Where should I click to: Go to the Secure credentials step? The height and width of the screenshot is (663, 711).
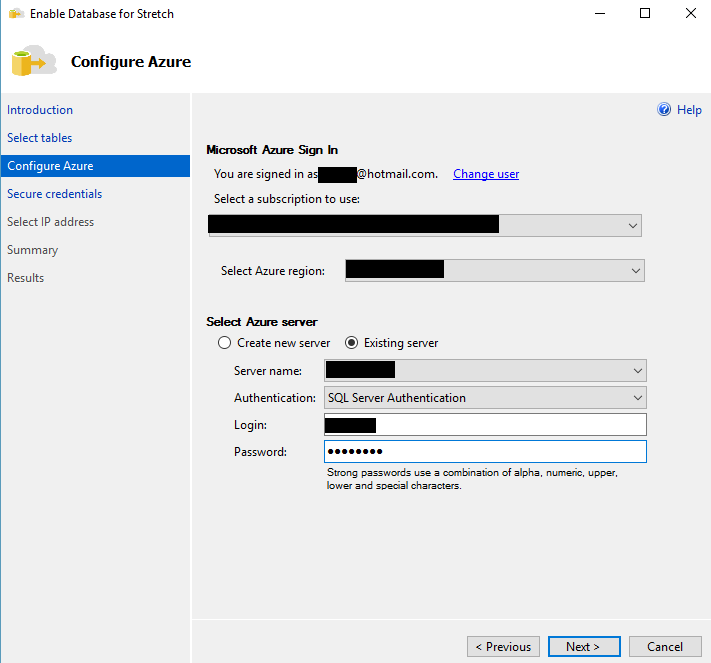(54, 194)
